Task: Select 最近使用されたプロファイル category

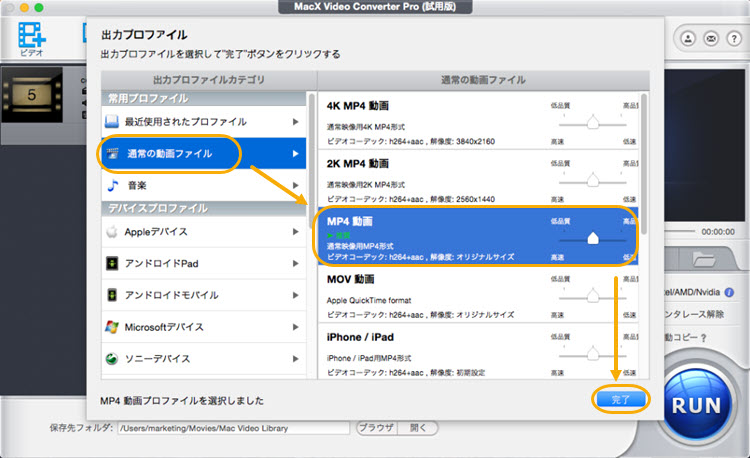Action: click(204, 122)
